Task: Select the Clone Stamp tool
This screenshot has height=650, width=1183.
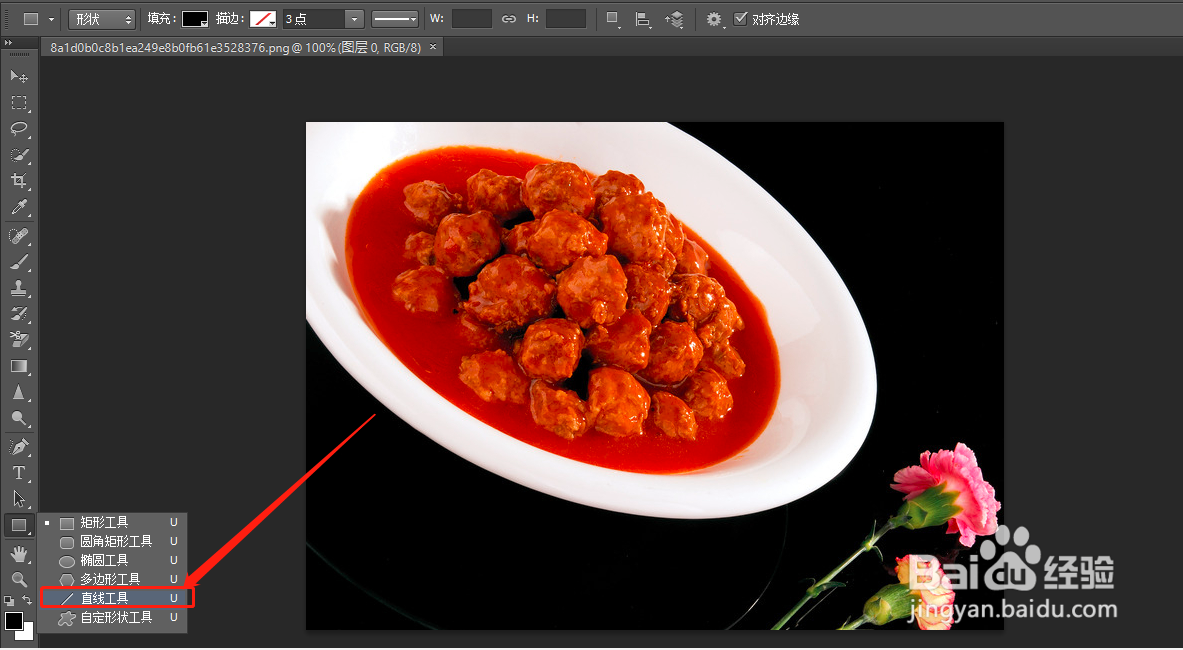Action: (19, 288)
